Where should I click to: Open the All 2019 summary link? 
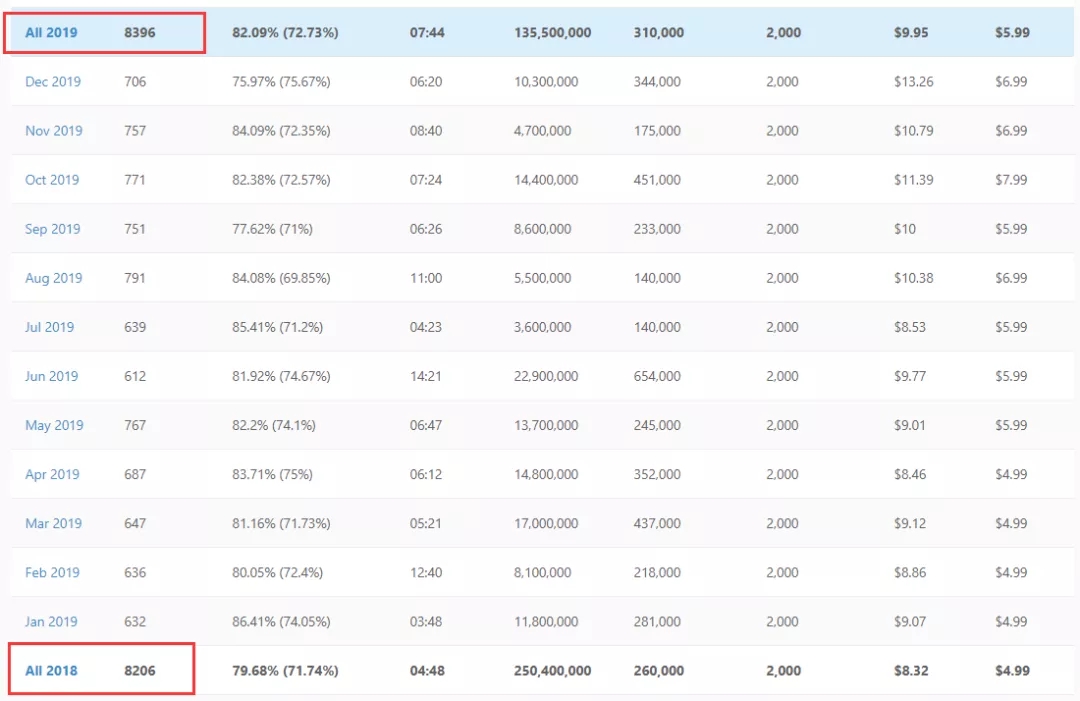pos(51,32)
